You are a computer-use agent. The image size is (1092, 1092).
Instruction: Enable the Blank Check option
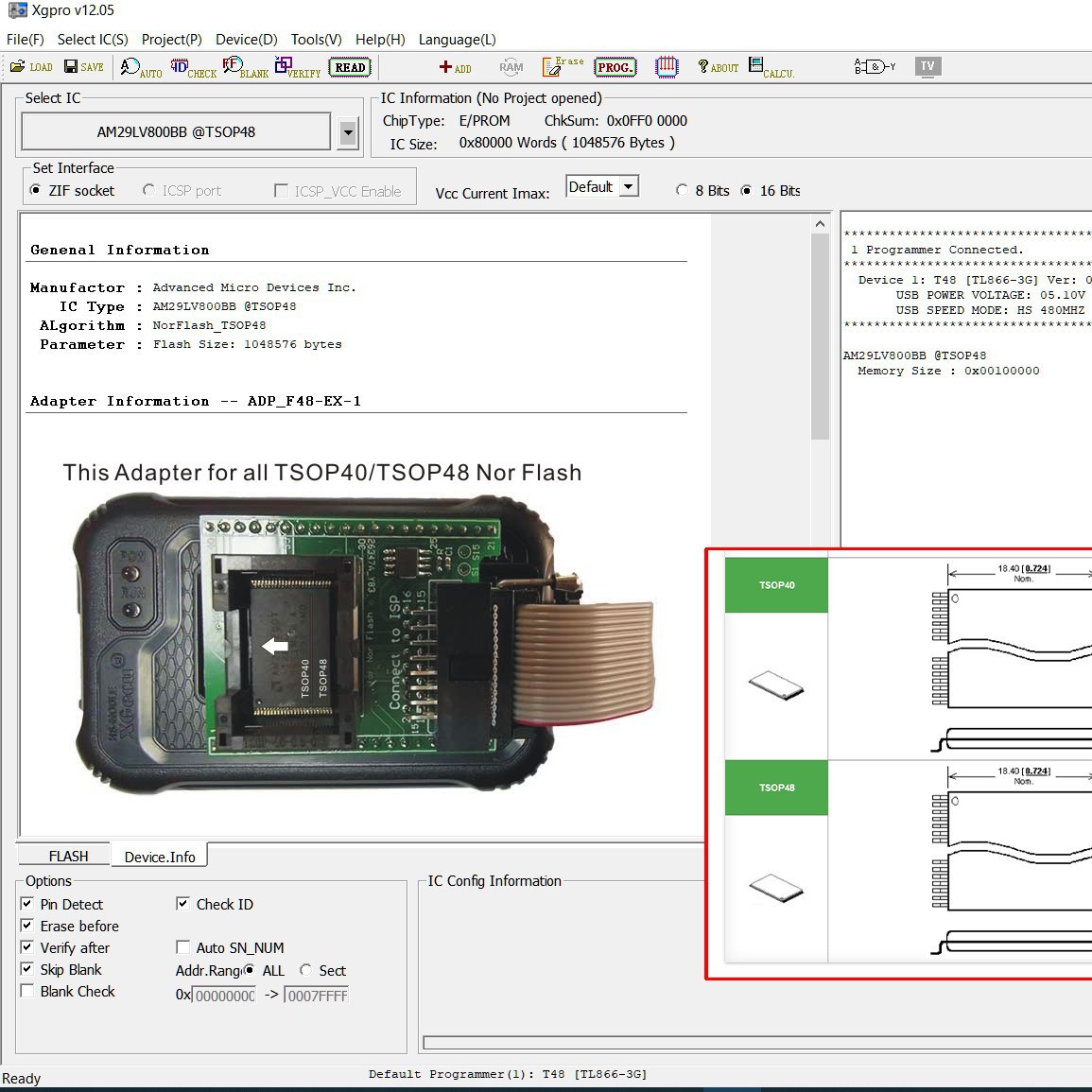click(27, 991)
